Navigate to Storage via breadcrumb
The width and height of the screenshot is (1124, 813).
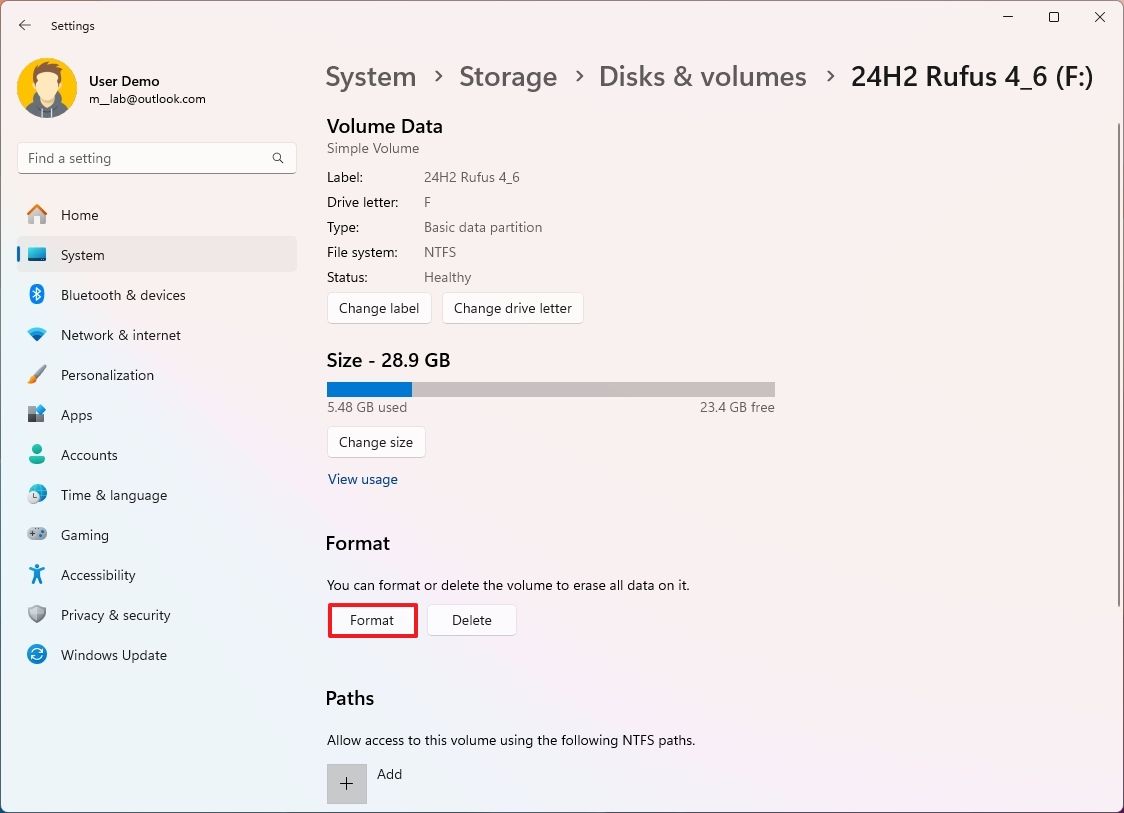point(508,76)
